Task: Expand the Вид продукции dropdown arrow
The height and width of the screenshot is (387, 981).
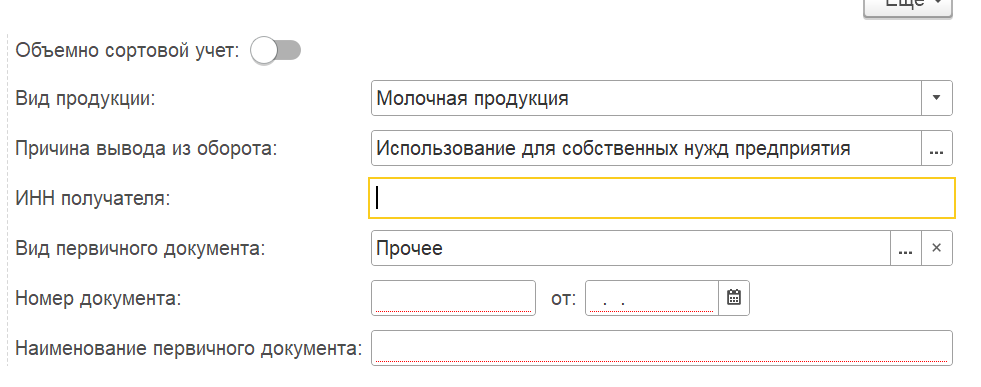Action: pos(937,98)
